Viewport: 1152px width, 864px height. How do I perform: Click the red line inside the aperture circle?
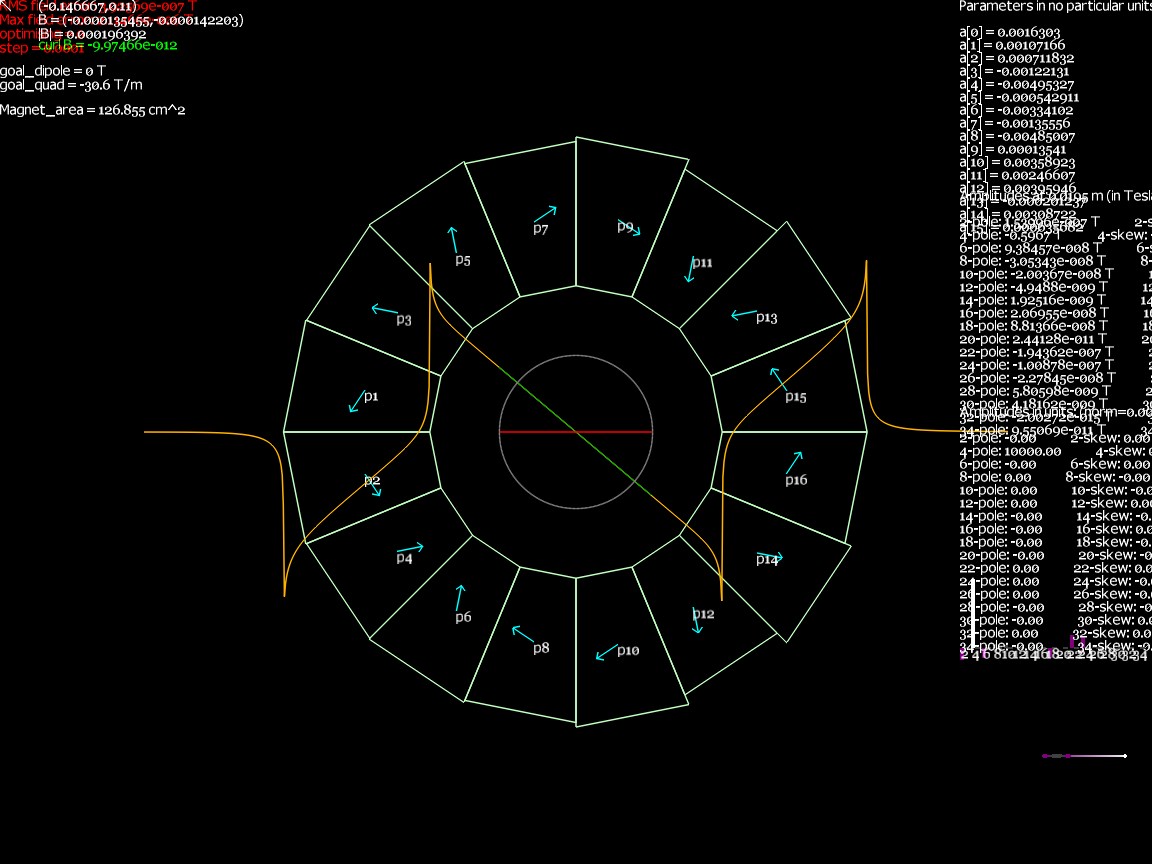pyautogui.click(x=540, y=432)
